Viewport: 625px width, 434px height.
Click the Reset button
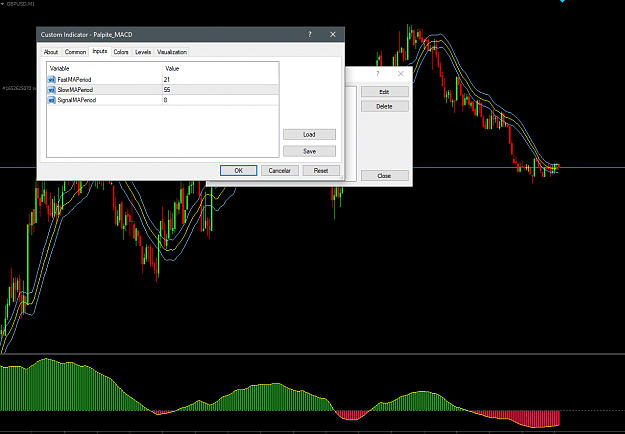click(321, 171)
